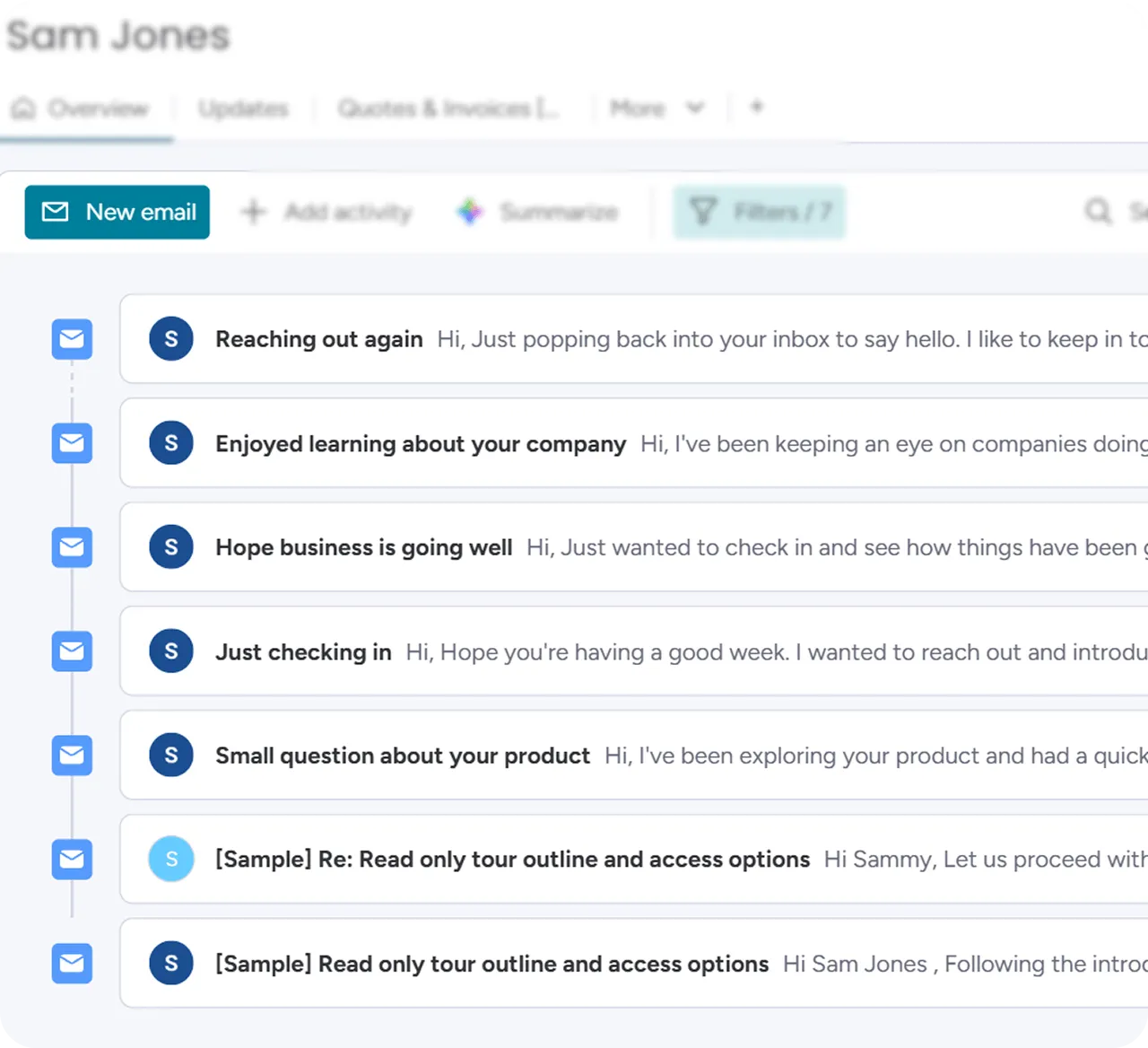Image resolution: width=1148 pixels, height=1048 pixels.
Task: Click the plus icon to add tab
Action: (x=757, y=107)
